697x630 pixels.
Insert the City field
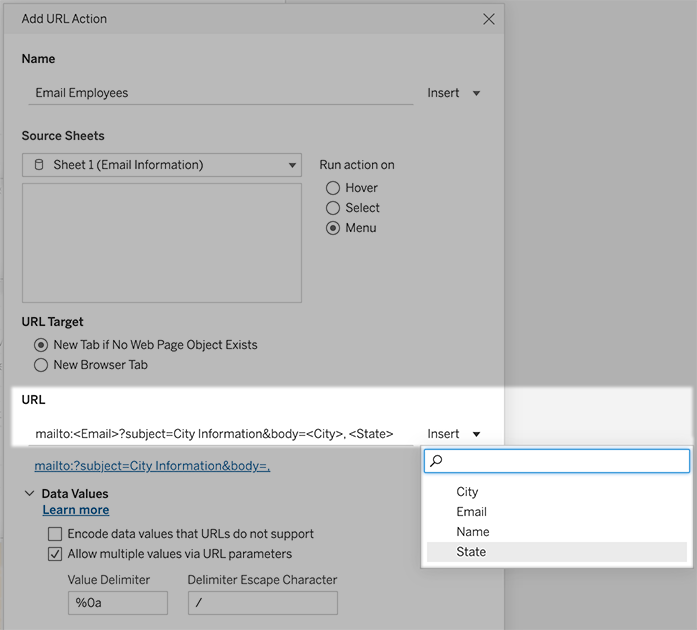557,492
